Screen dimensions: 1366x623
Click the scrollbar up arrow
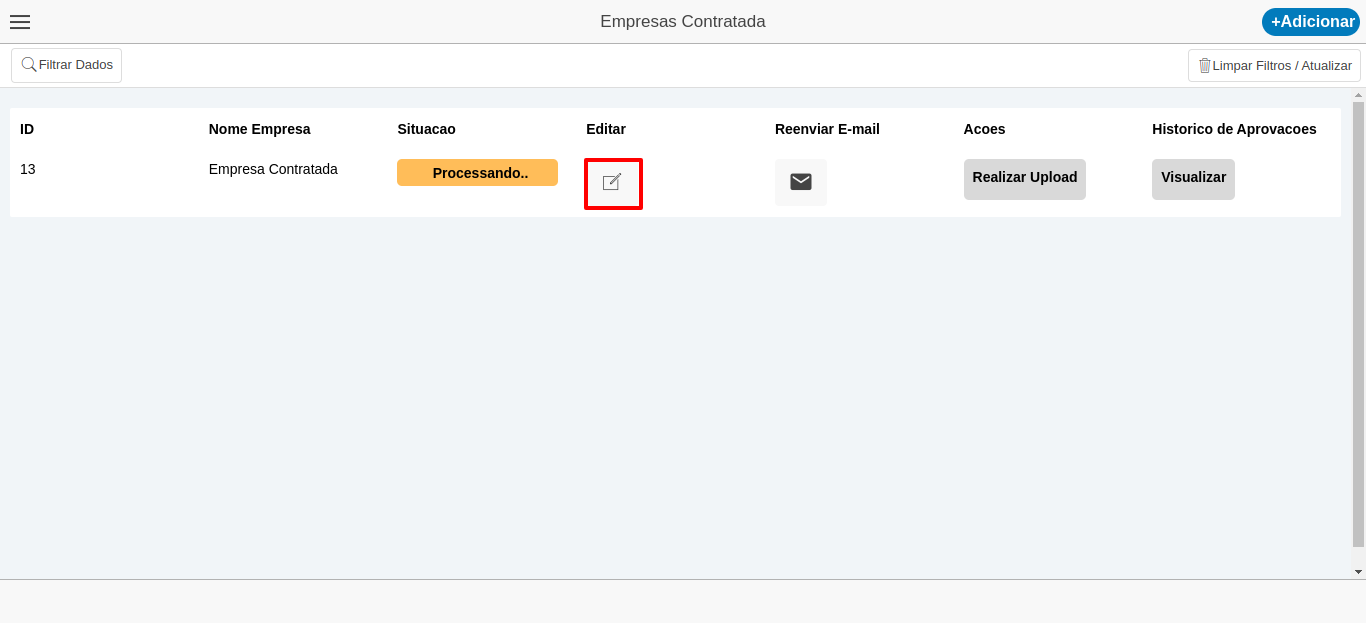(1358, 95)
